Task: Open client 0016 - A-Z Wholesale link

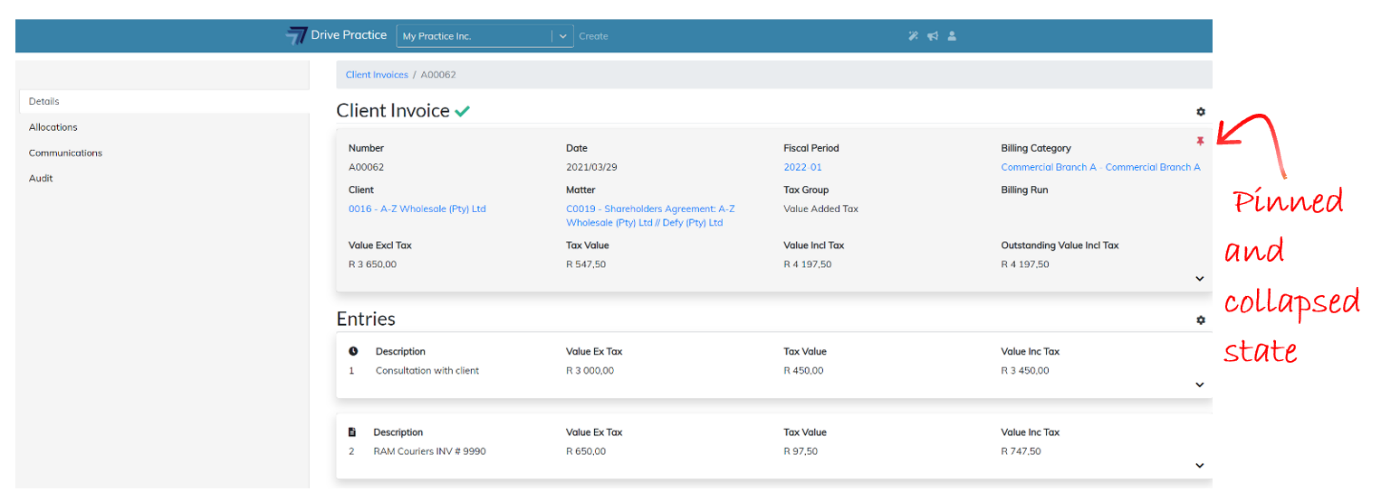Action: point(417,209)
